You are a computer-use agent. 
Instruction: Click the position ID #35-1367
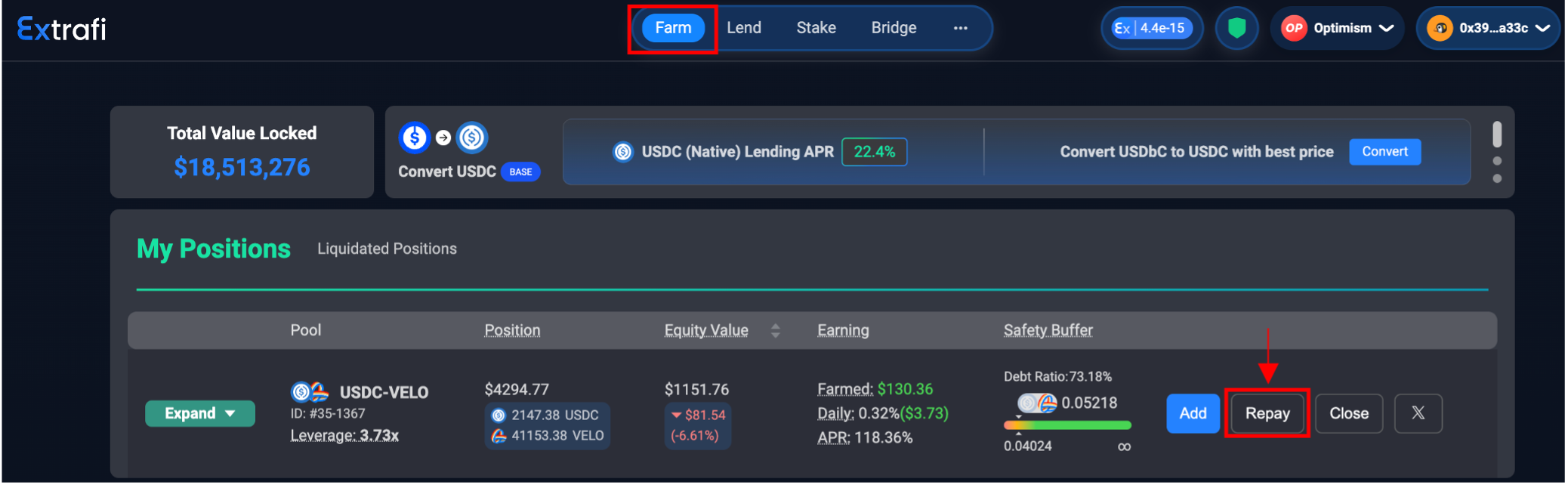point(328,413)
